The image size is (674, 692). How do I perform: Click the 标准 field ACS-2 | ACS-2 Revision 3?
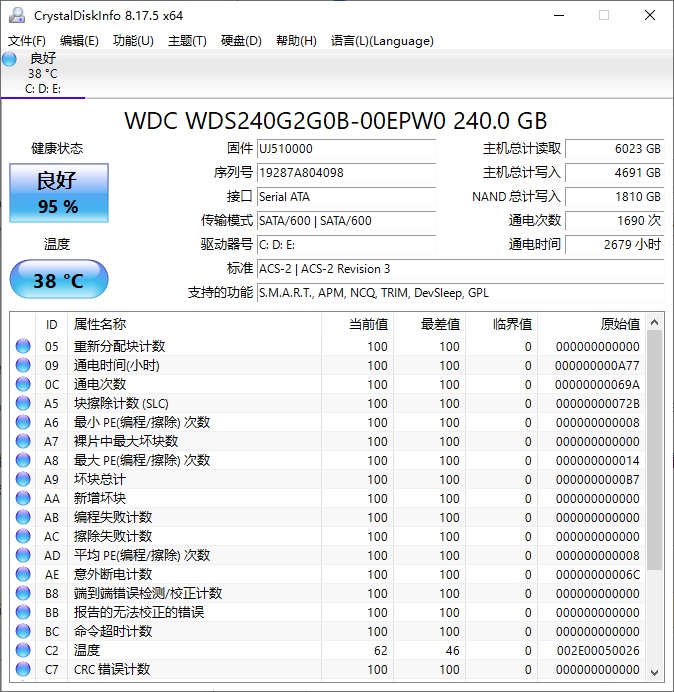(460, 269)
